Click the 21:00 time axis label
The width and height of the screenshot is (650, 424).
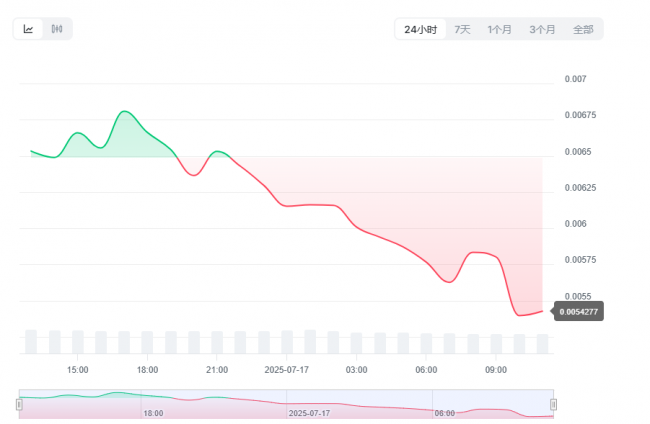[x=217, y=370]
